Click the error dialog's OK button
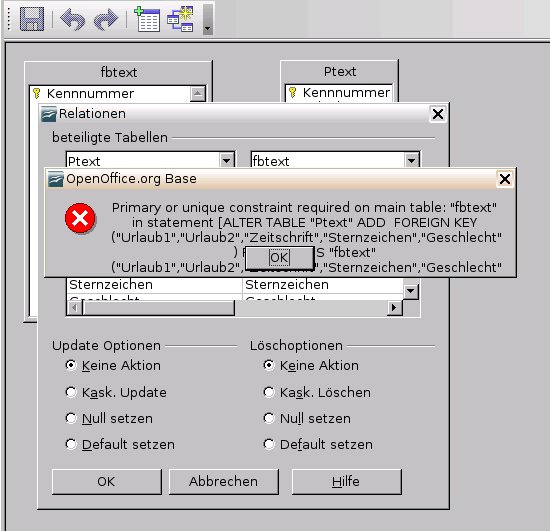 pyautogui.click(x=279, y=258)
